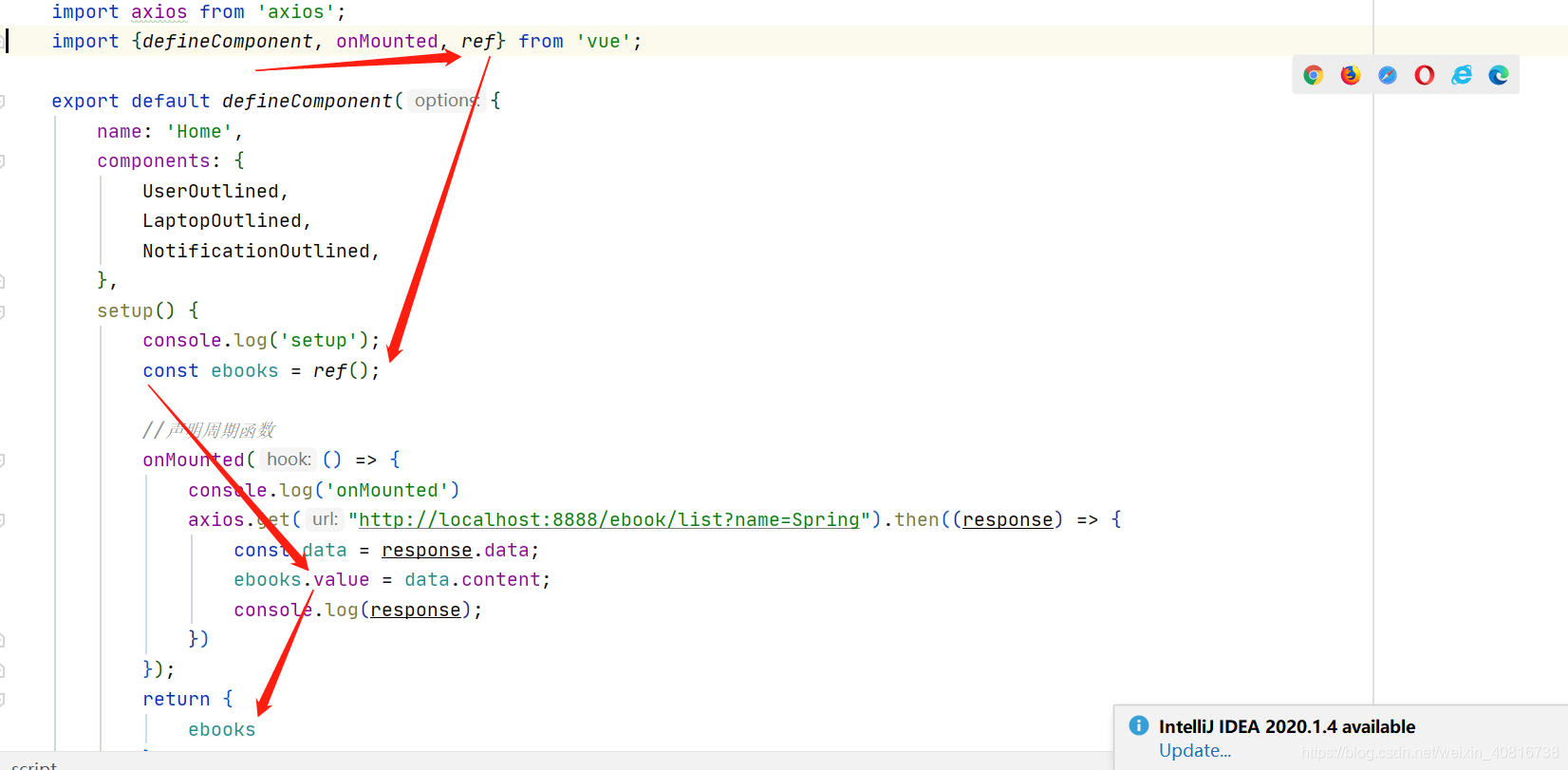The width and height of the screenshot is (1568, 770).
Task: Click the Update... link in notification
Action: [1195, 750]
